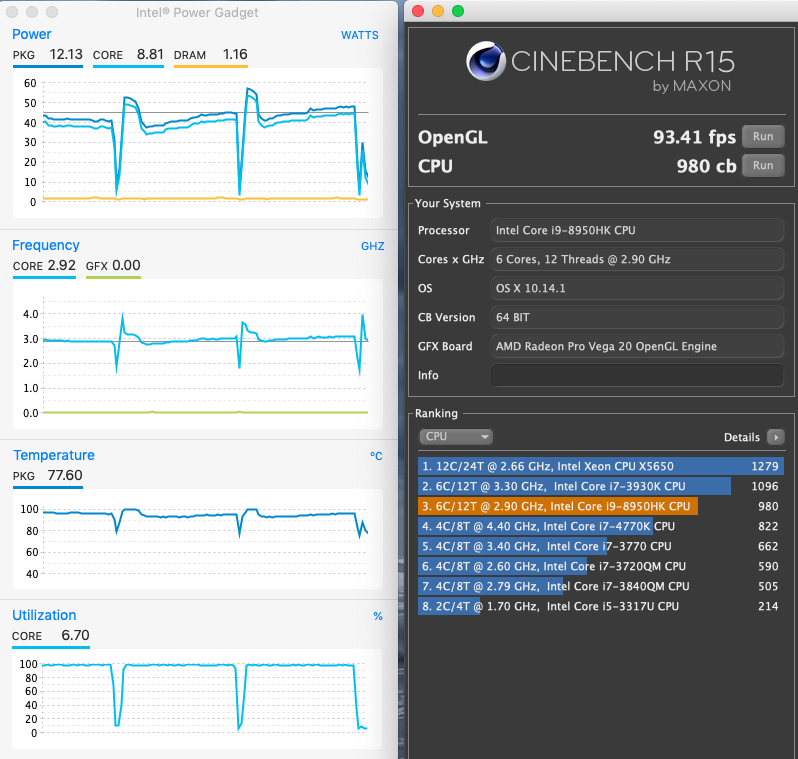
Task: Click the Temperature section heading
Action: coord(54,455)
